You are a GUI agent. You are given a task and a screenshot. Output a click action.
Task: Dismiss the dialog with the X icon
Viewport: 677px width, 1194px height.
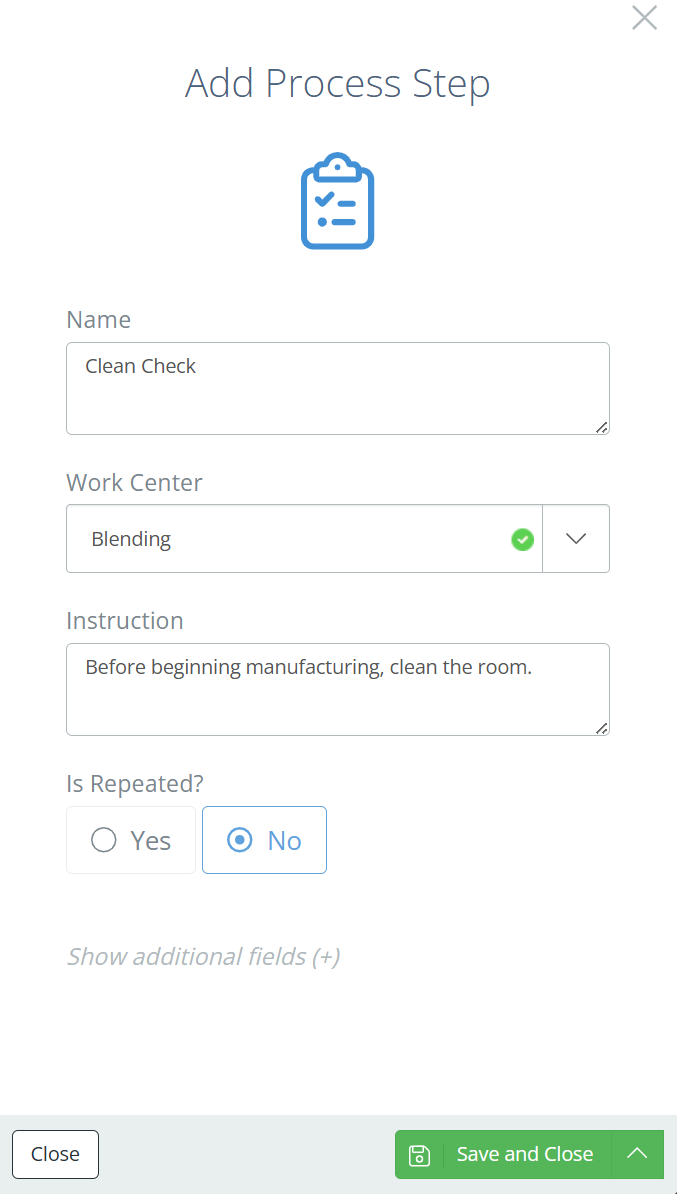pos(644,18)
